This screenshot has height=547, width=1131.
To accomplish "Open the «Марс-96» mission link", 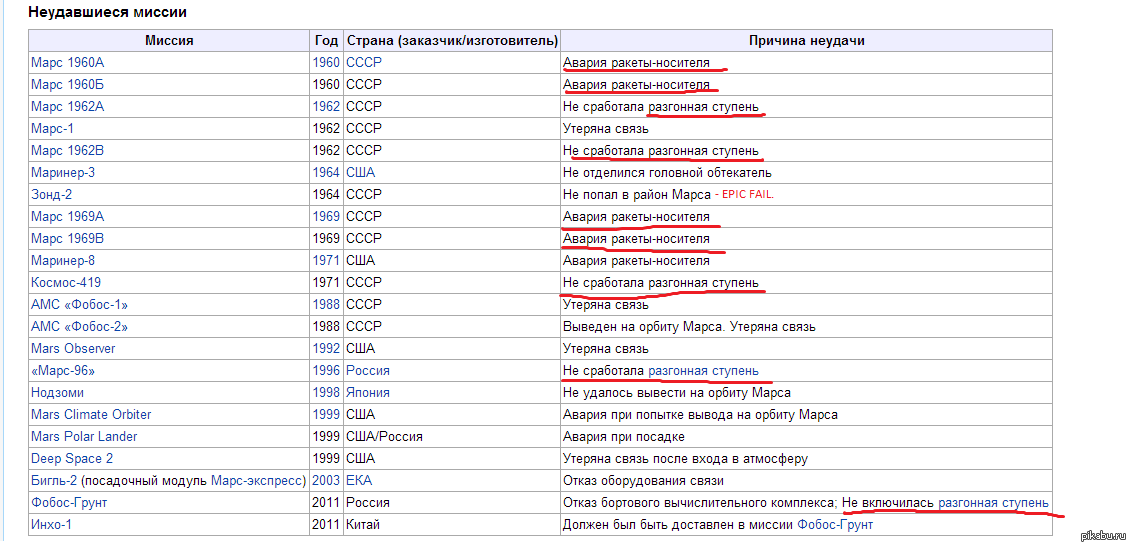I will click(63, 370).
